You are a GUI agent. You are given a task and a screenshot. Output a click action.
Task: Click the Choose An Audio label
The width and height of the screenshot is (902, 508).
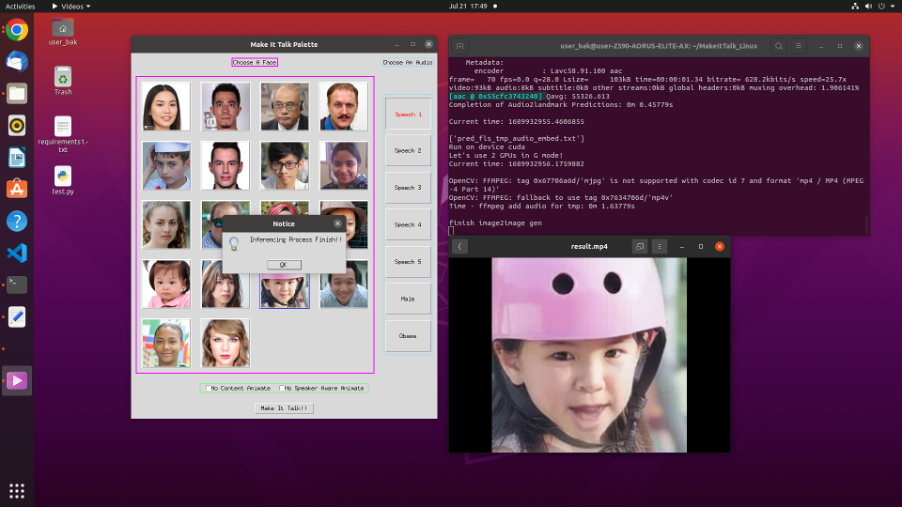407,62
